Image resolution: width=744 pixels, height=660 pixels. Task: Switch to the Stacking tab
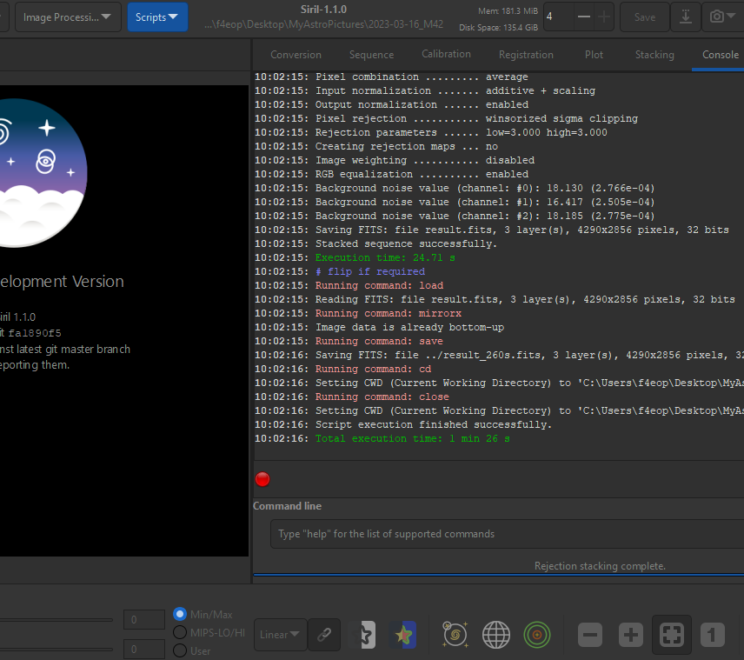[x=654, y=55]
